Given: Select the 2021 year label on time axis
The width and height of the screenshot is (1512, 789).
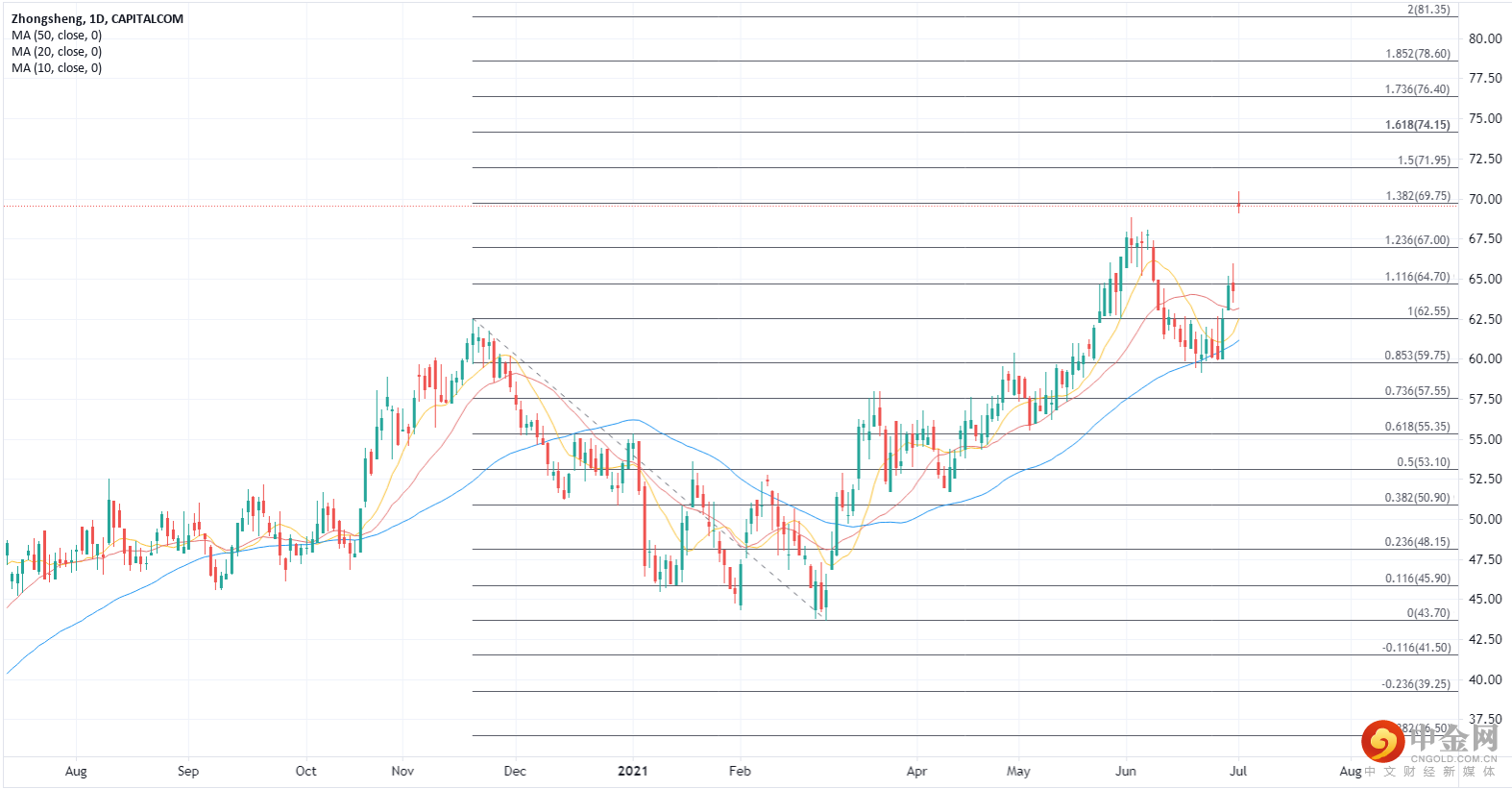Looking at the screenshot, I should click(x=632, y=772).
